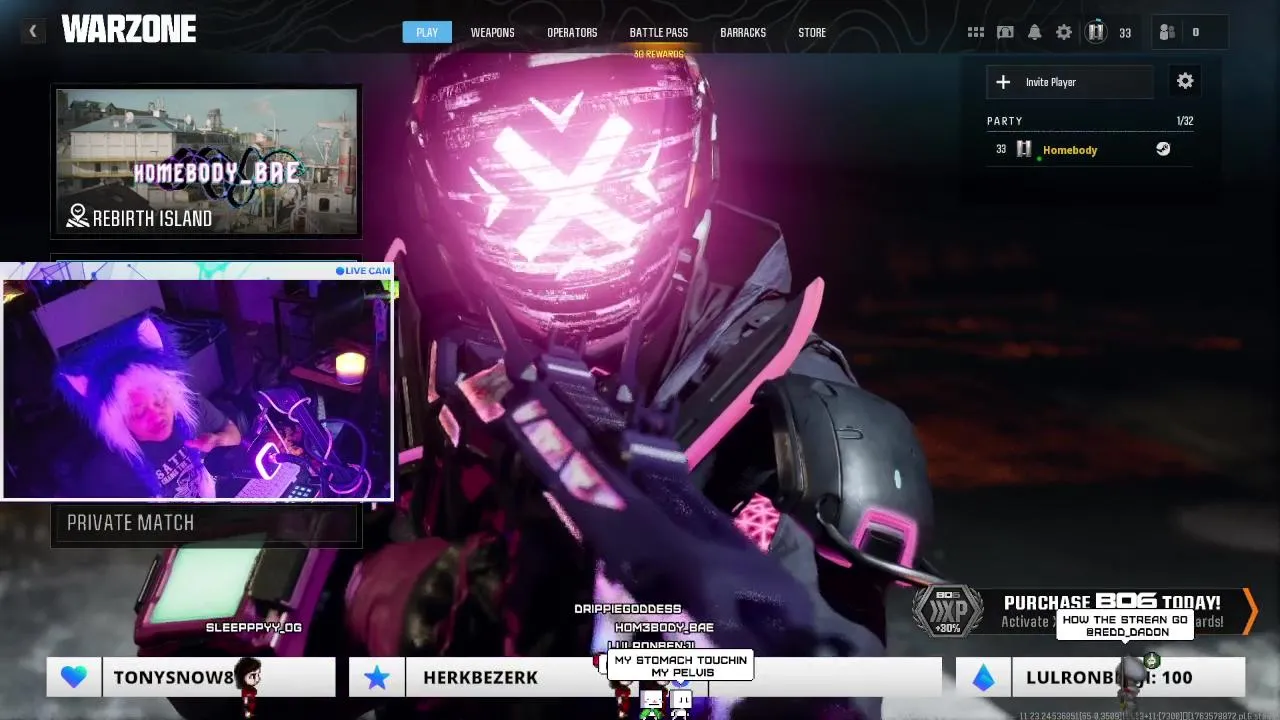Image resolution: width=1280 pixels, height=720 pixels.
Task: Go back using the top-left arrow
Action: (x=32, y=32)
